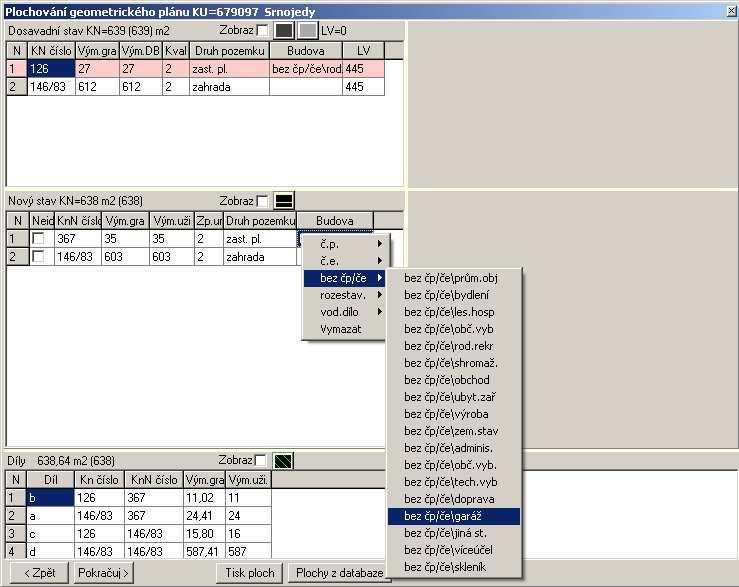Select Díl cell b in Díly table

pyautogui.click(x=50, y=497)
